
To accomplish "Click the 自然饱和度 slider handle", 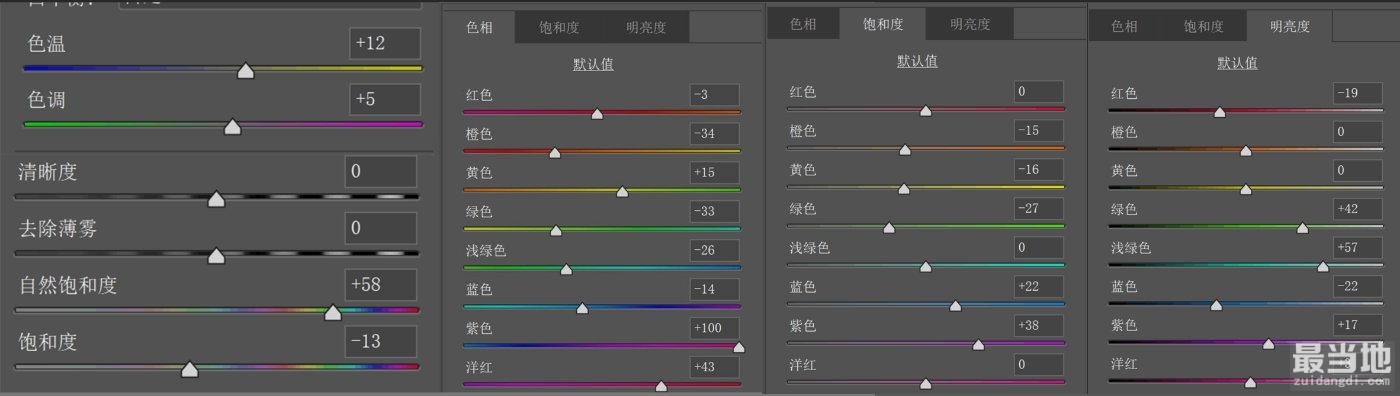I will tap(333, 313).
